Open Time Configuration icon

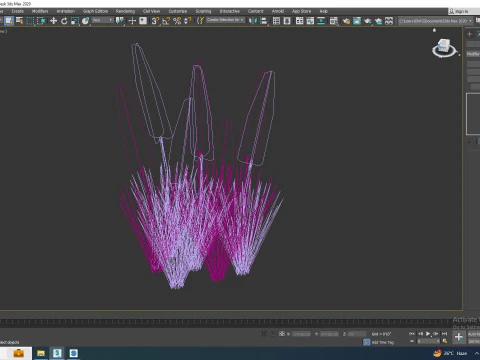pos(445,341)
